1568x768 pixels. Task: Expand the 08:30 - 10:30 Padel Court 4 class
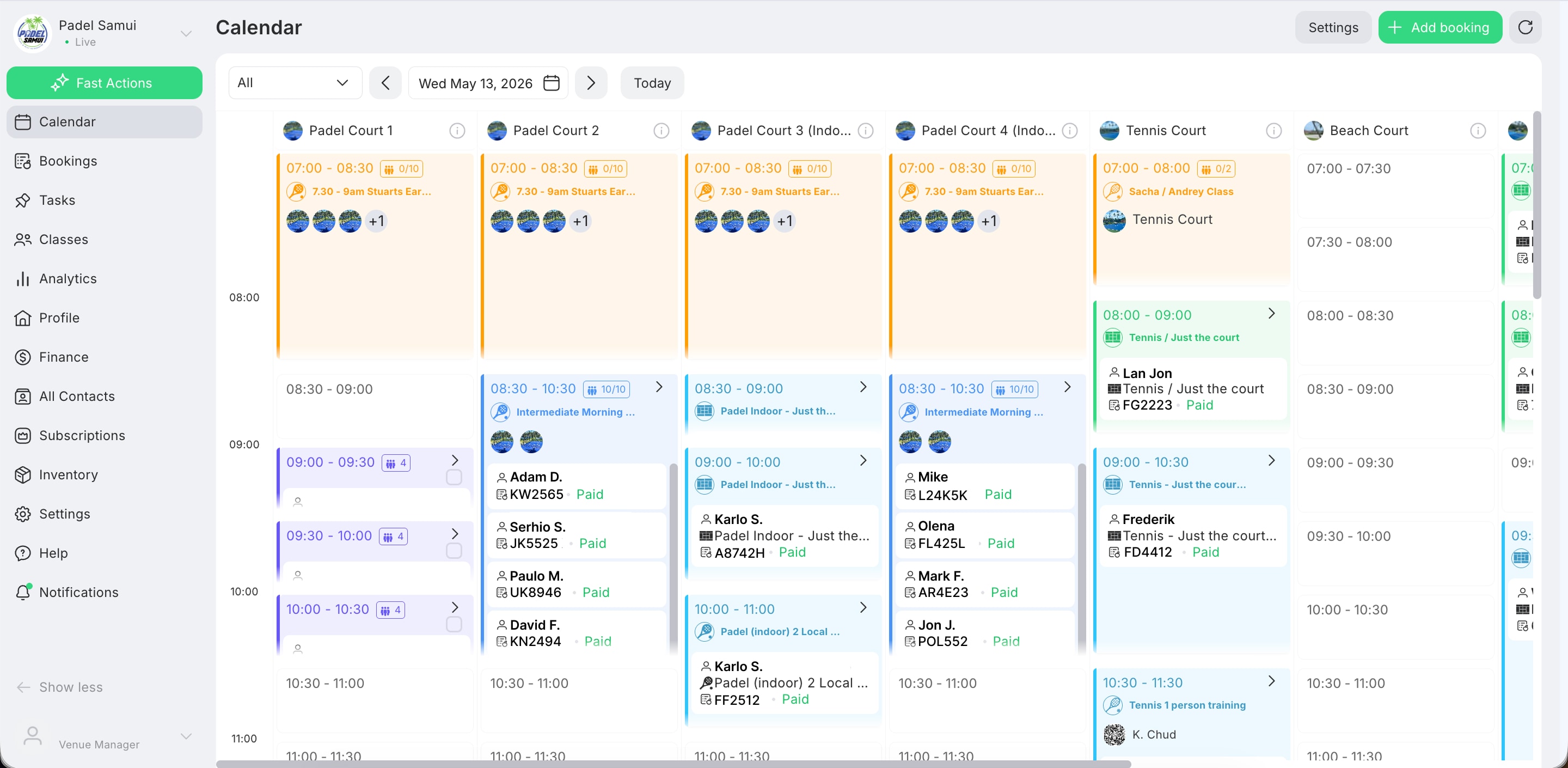click(x=1067, y=387)
